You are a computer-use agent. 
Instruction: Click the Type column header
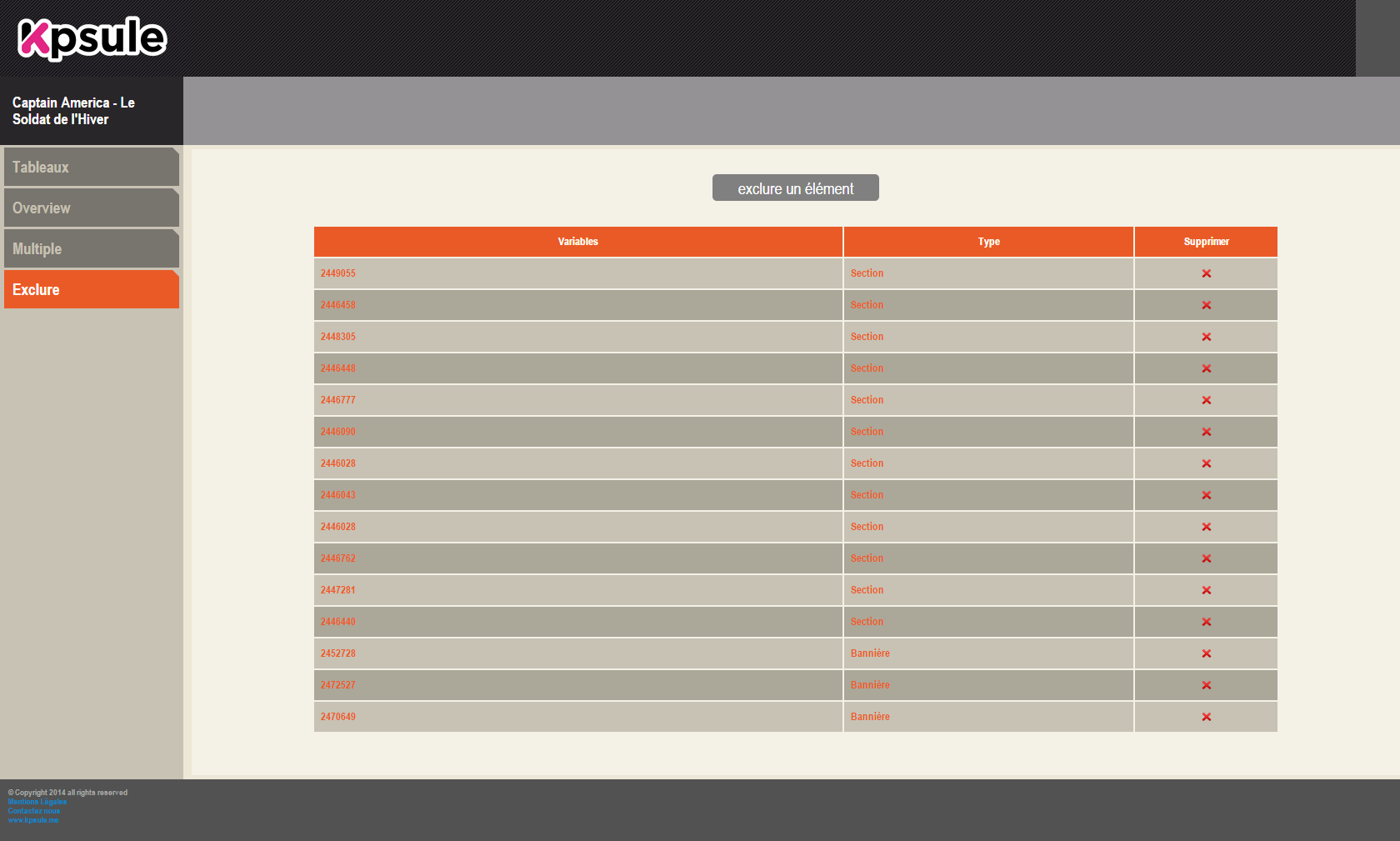click(988, 242)
